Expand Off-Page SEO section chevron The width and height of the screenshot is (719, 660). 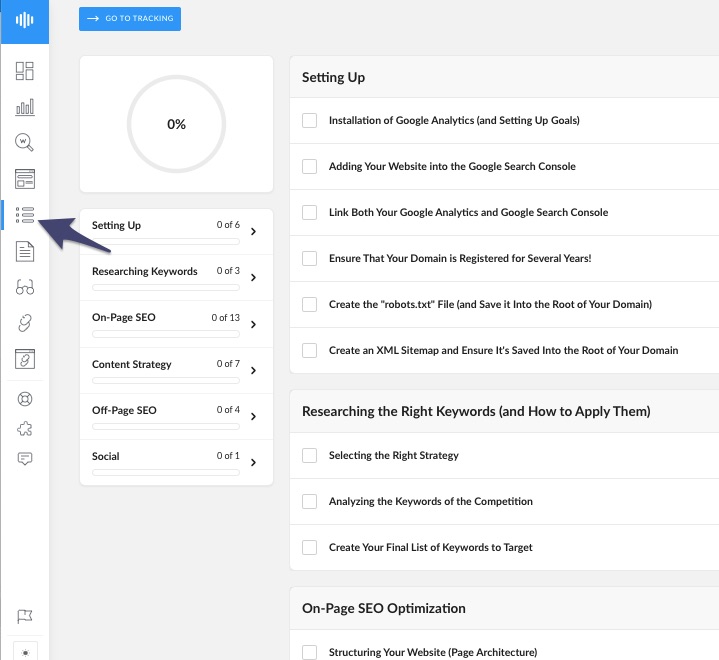(x=253, y=416)
